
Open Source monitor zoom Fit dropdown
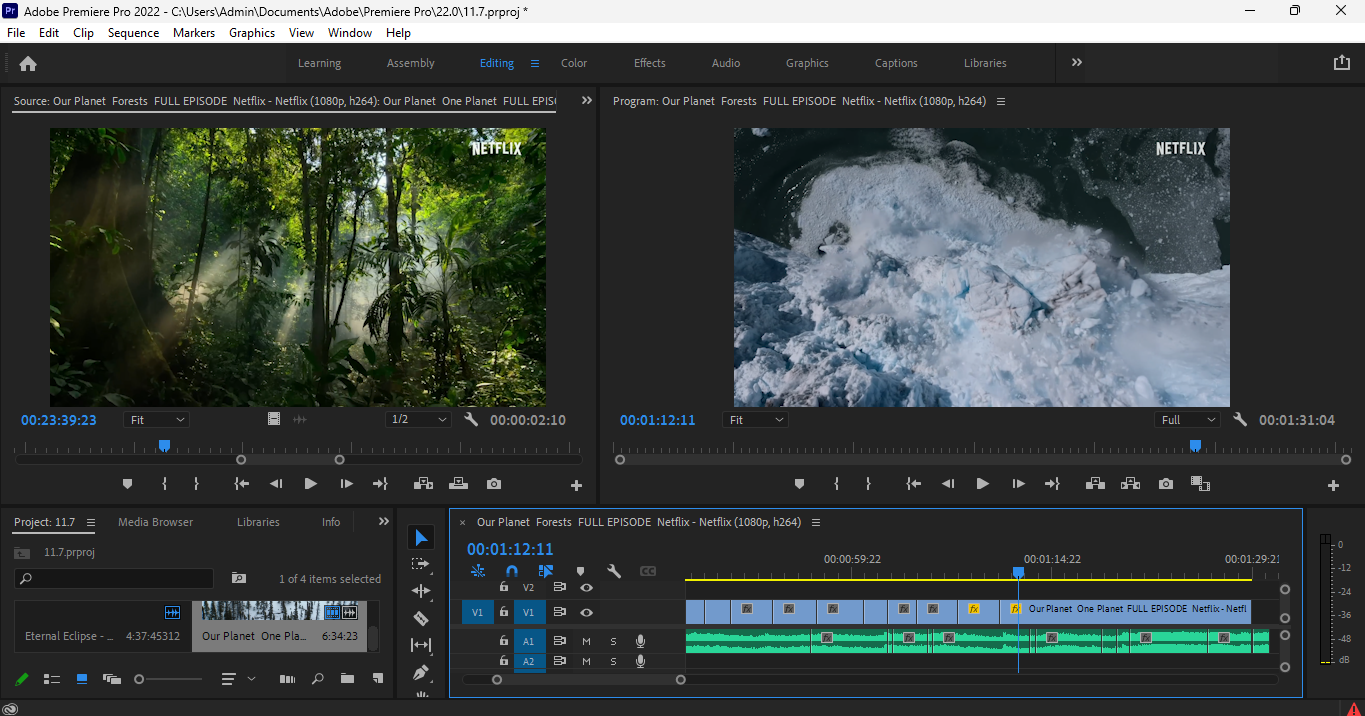[x=156, y=420]
